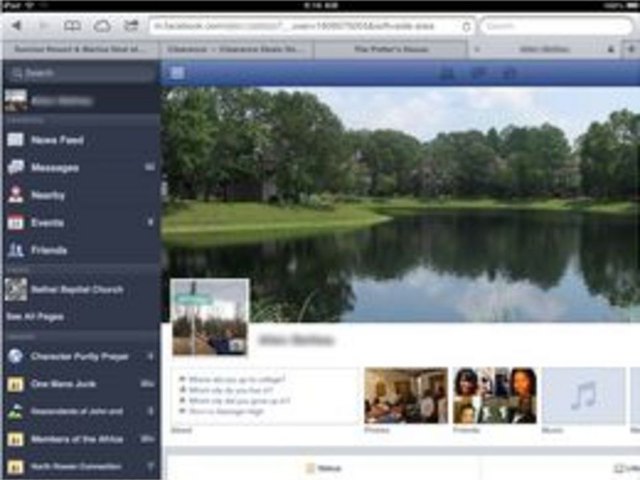Click Bethel Baptist Church page thumbnail
Image resolution: width=640 pixels, height=480 pixels.
16,289
